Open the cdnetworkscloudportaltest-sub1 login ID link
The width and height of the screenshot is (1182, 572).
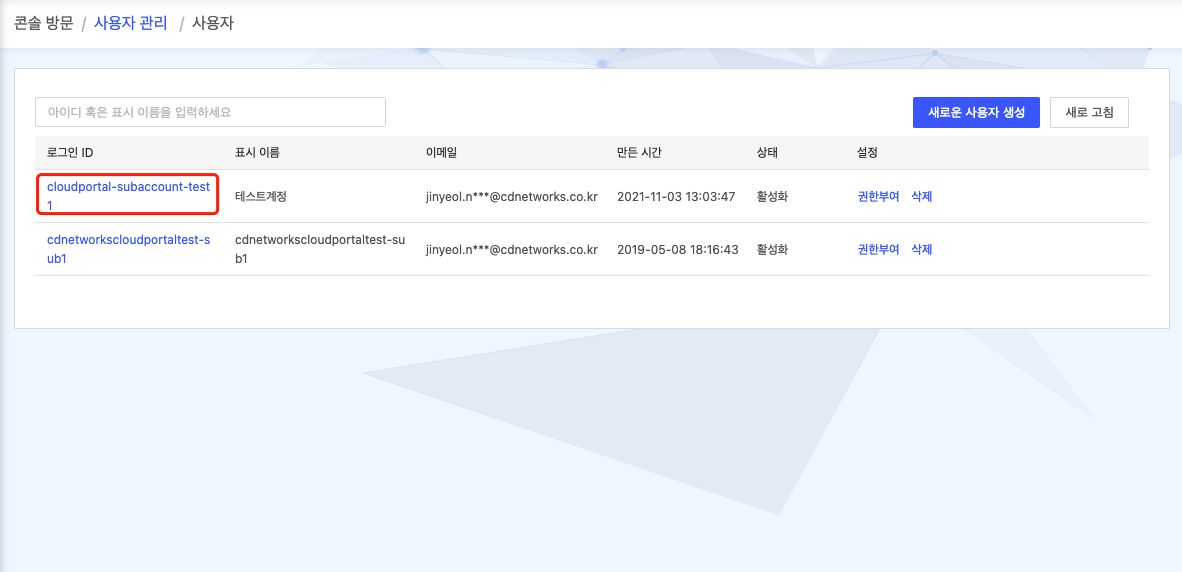point(128,249)
